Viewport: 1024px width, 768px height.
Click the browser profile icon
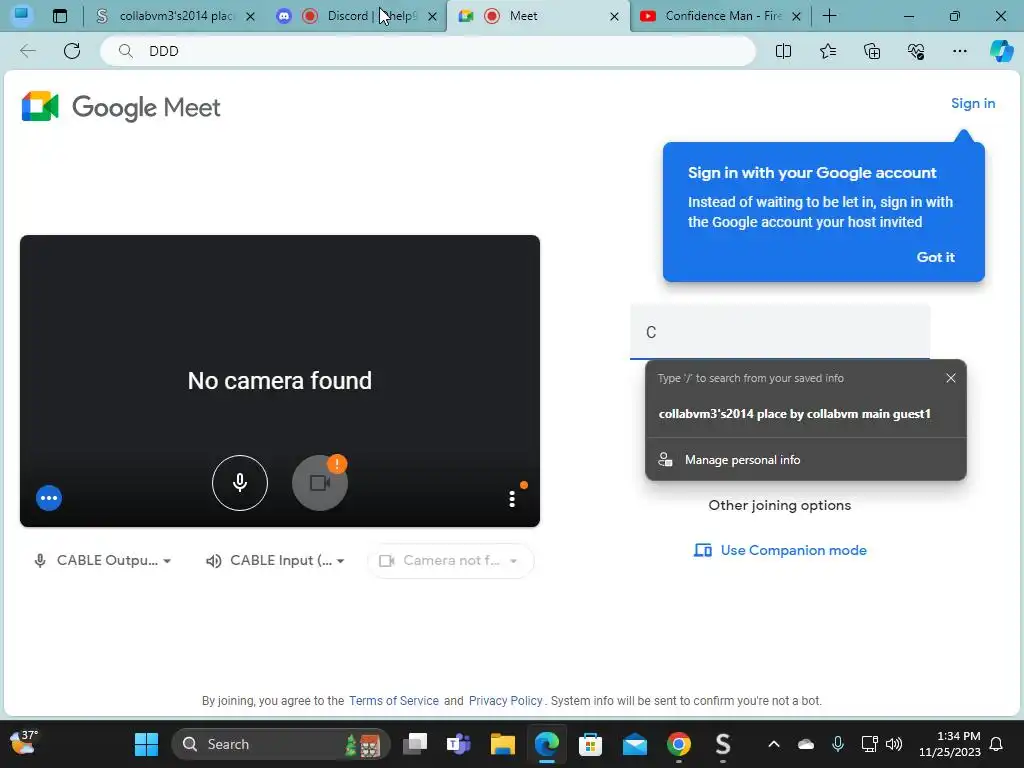click(22, 15)
